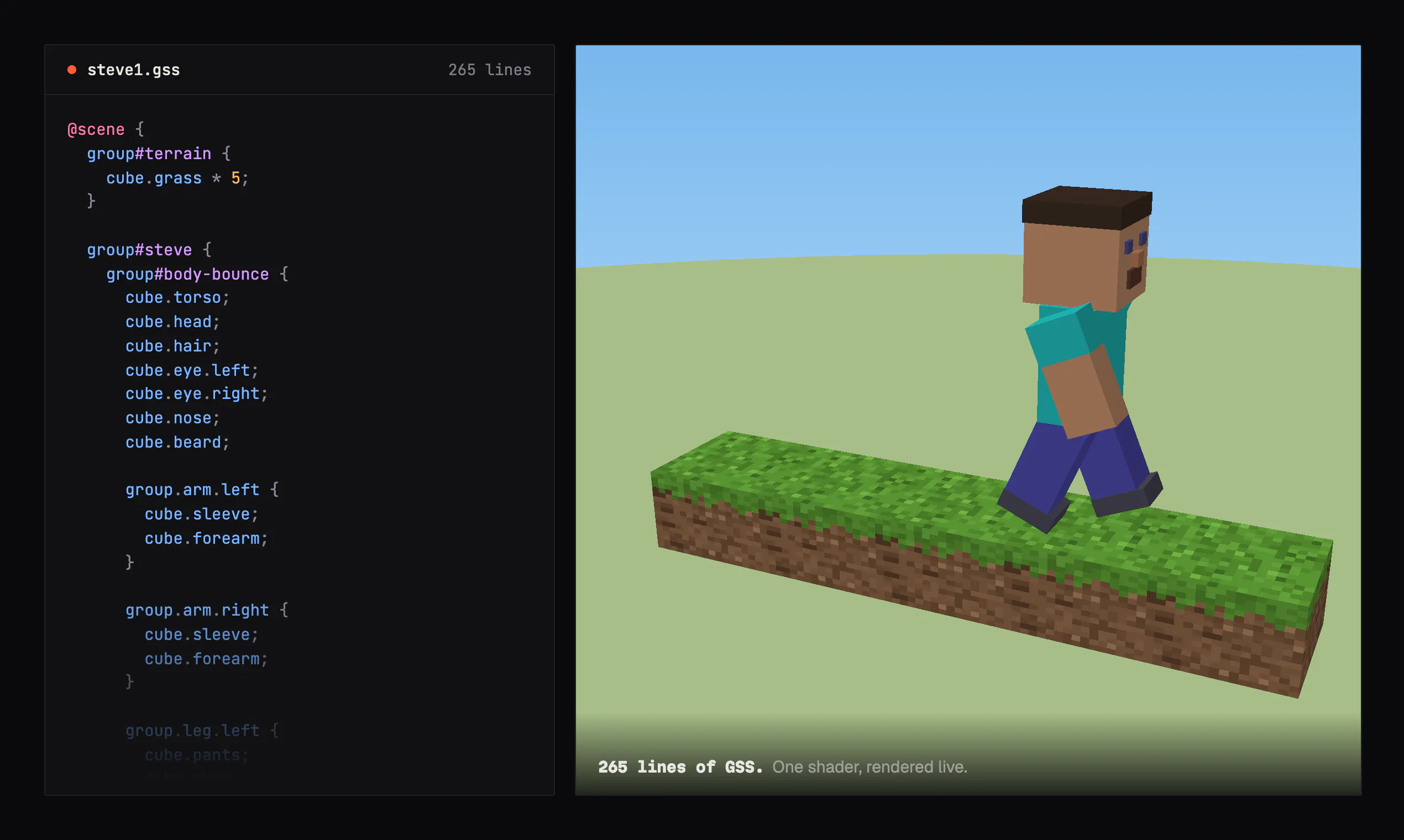Select cube.forearm; under group.arm.right
The height and width of the screenshot is (840, 1404).
pyautogui.click(x=206, y=659)
